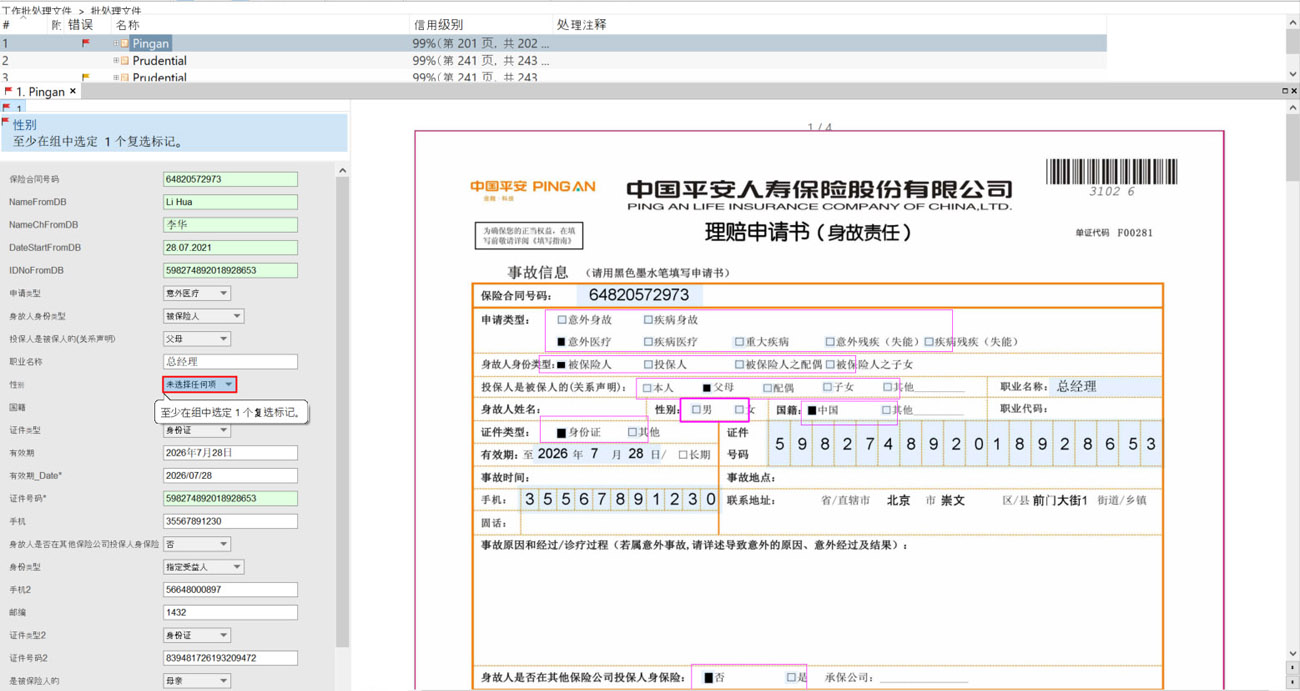Click the red error flag in Pingan row
Screen dimensions: 1300x691
[x=86, y=43]
